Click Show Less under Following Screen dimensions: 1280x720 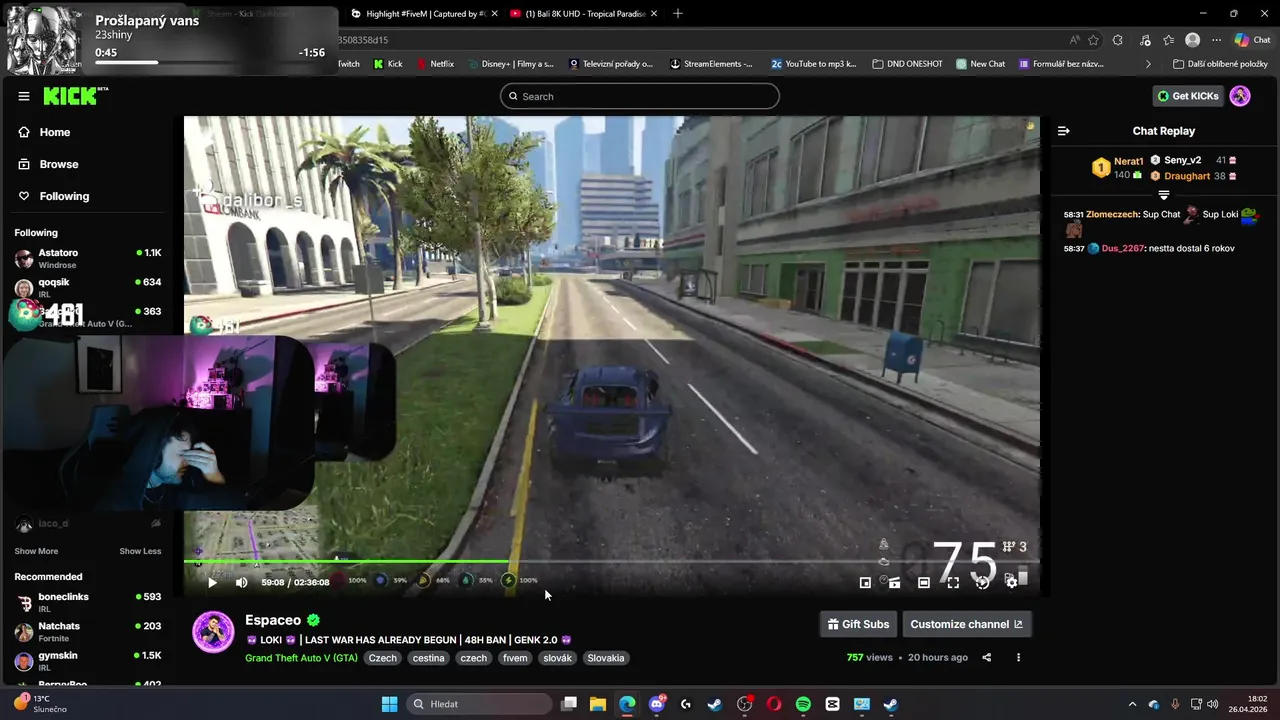click(x=140, y=551)
